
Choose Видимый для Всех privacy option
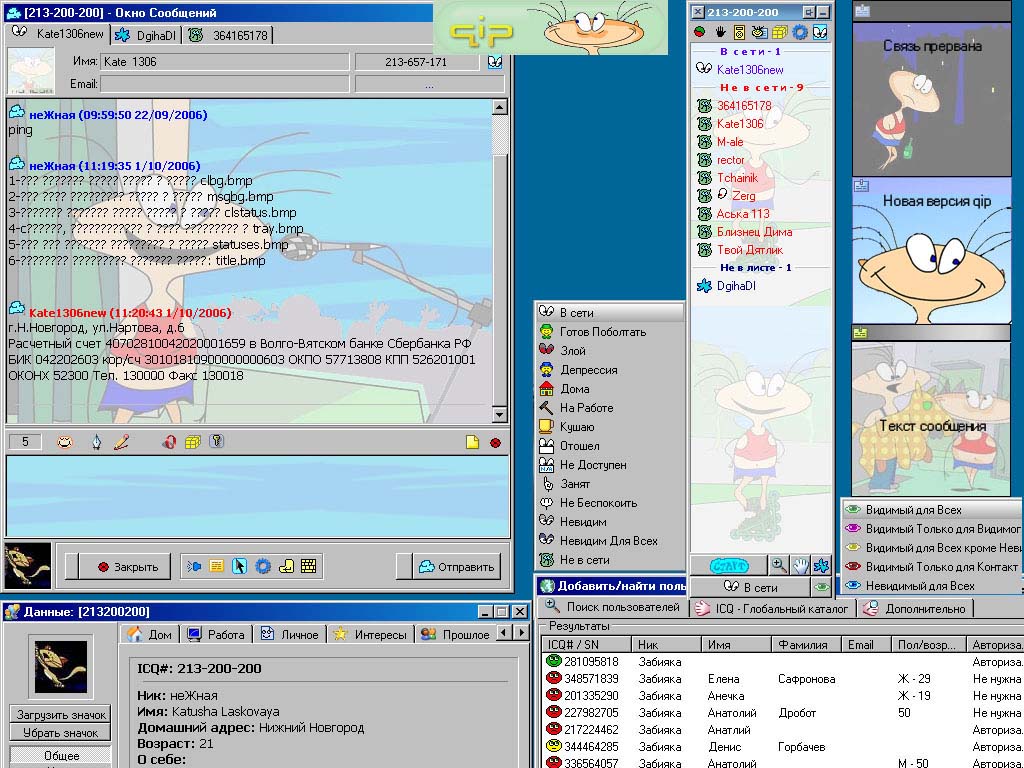(932, 510)
